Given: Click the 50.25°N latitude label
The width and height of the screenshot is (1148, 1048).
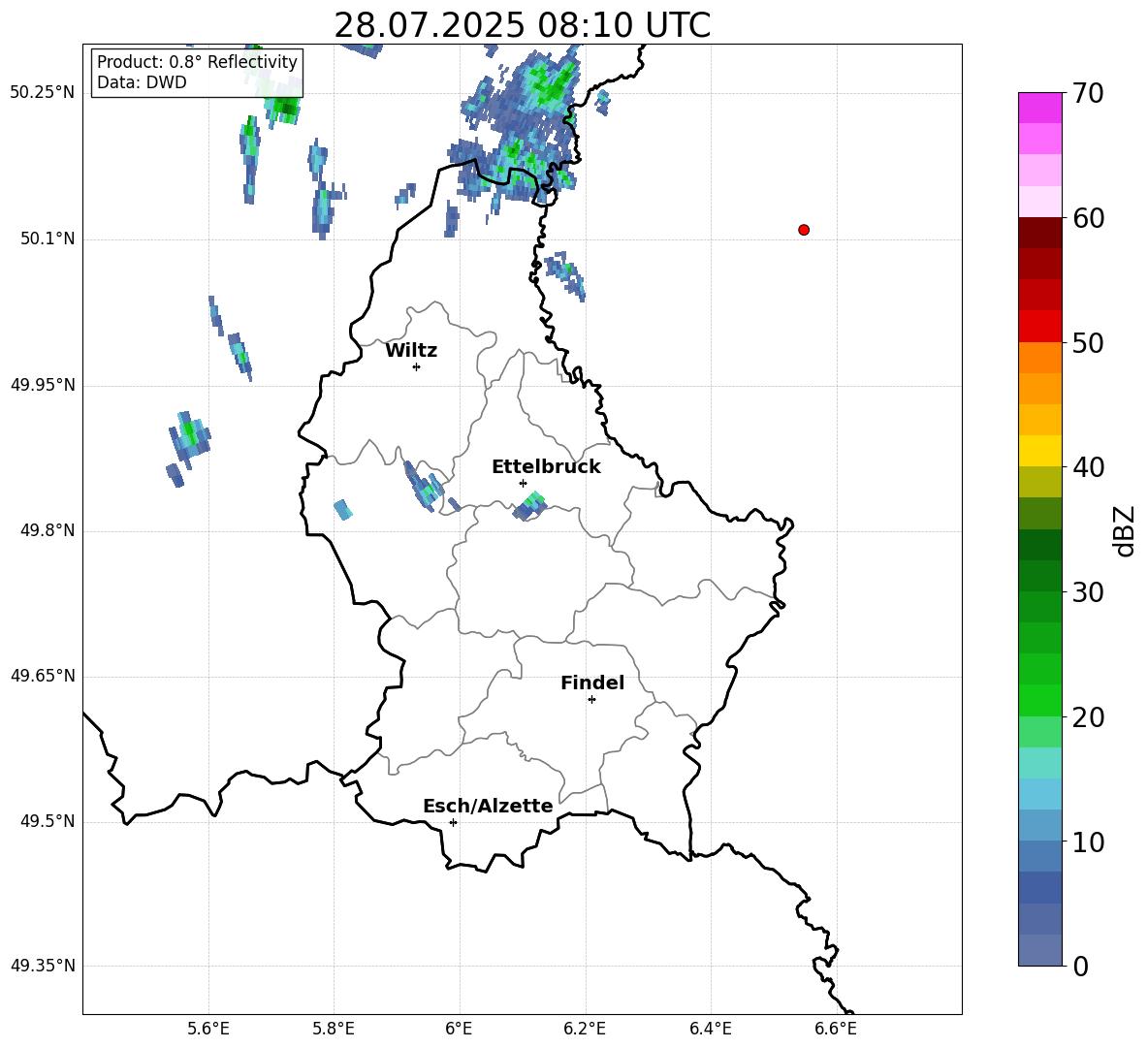Looking at the screenshot, I should coord(43,93).
